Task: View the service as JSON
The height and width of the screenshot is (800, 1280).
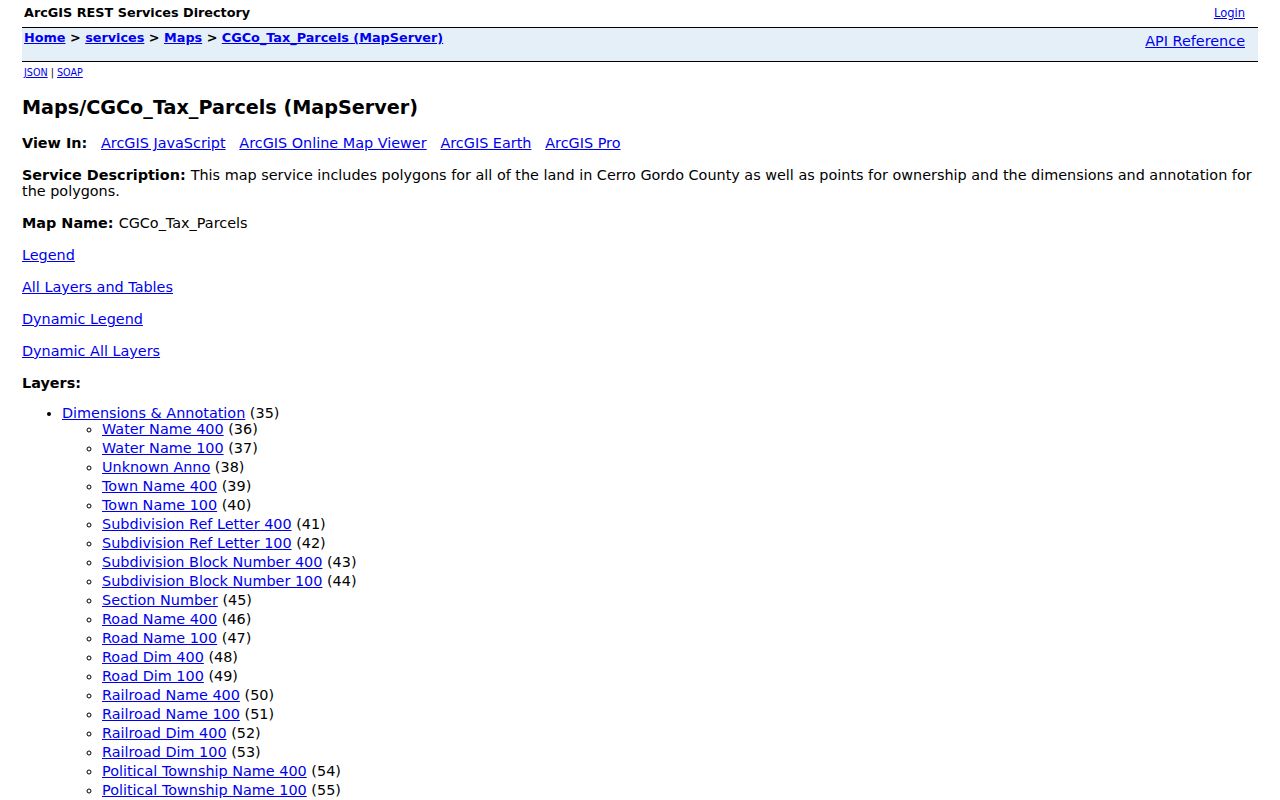Action: coord(36,73)
